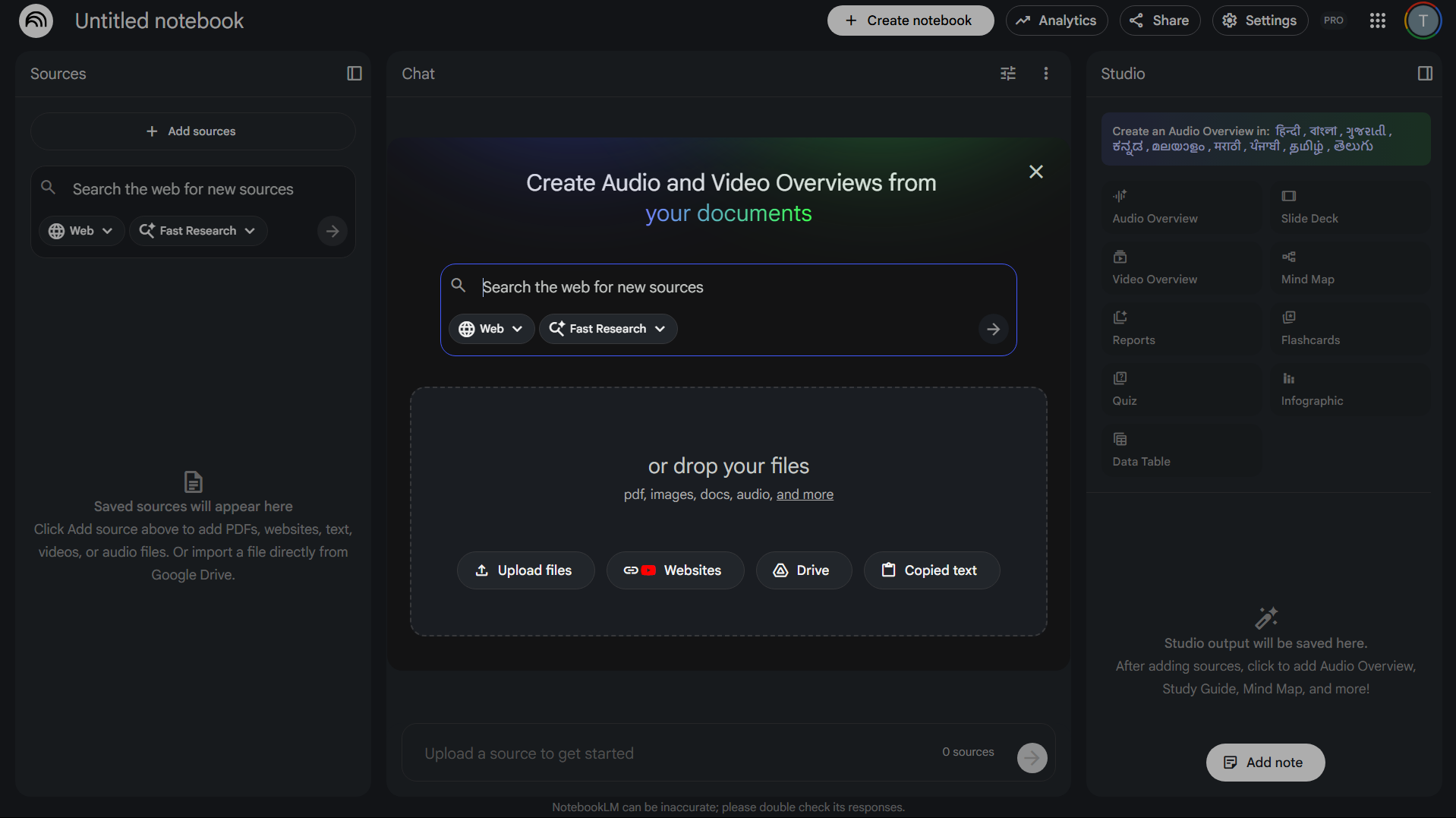Click the NotebookLM logo icon
Viewport: 1456px width, 818px height.
click(x=36, y=21)
